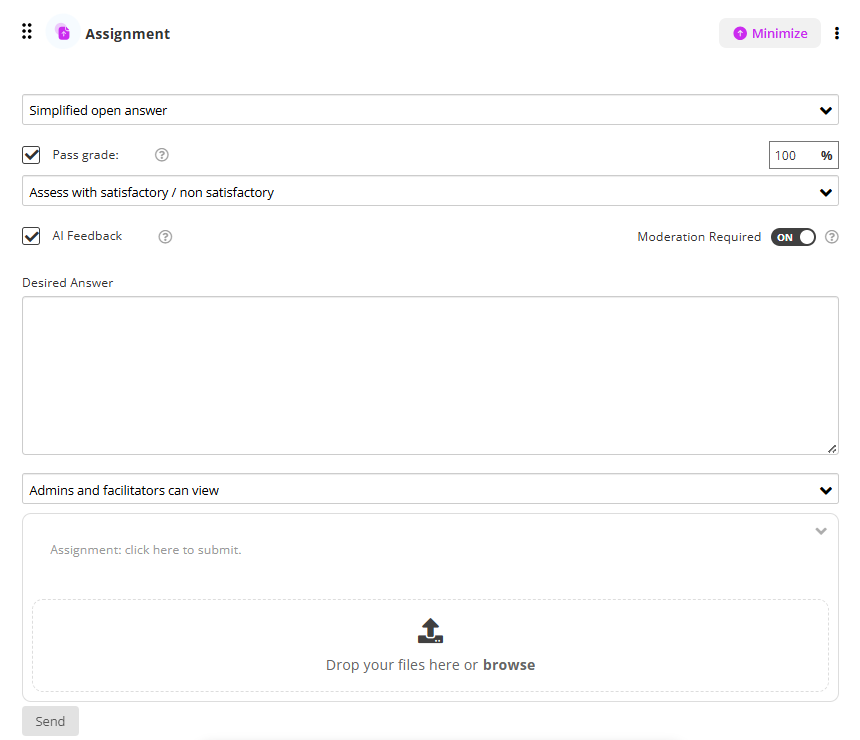
Task: Click the purple Assignment block icon
Action: coord(63,33)
